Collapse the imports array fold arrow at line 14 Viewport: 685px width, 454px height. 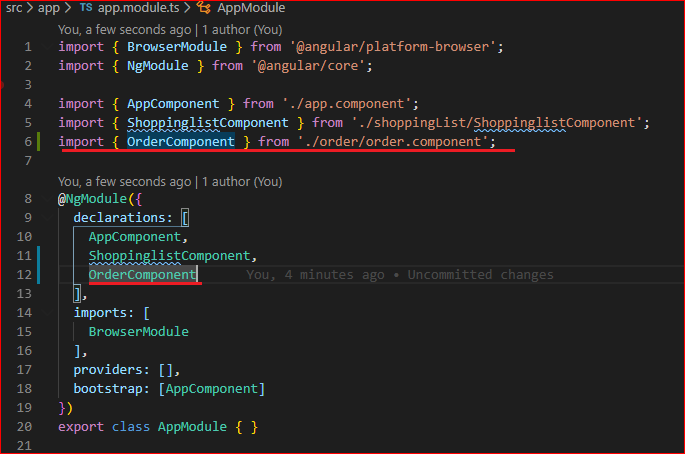click(x=47, y=312)
